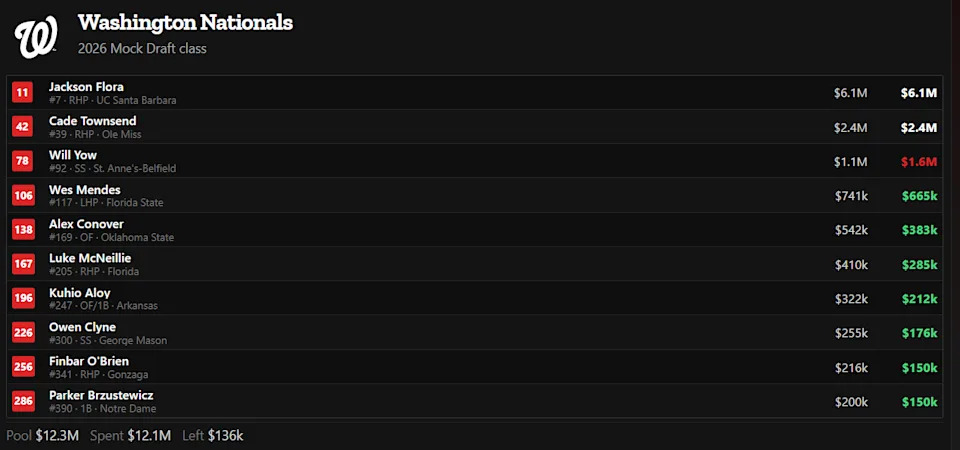This screenshot has height=450, width=960.
Task: Click the red pick 11 badge
Action: pos(22,93)
